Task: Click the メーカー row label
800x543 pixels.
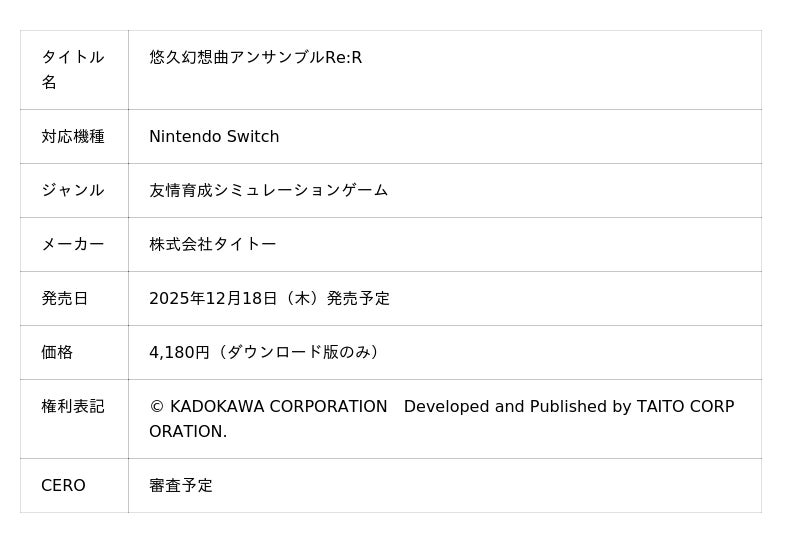Action: coord(72,245)
